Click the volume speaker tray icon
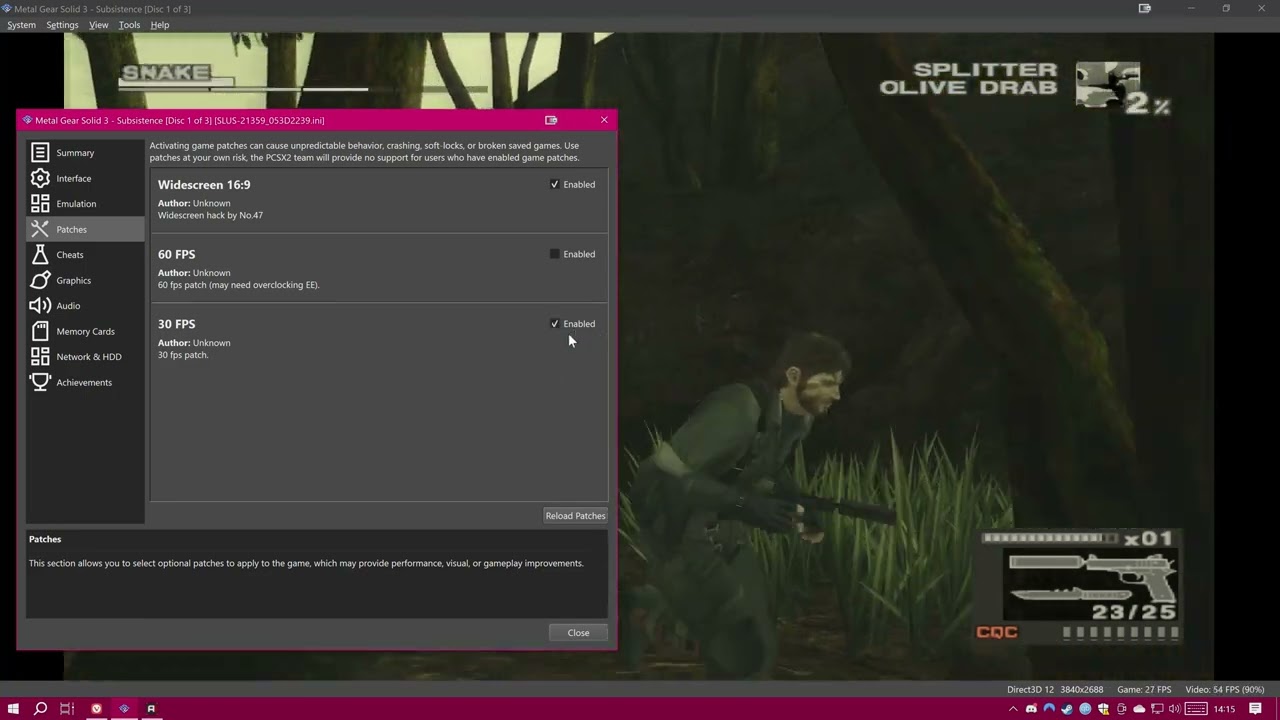 1175,709
